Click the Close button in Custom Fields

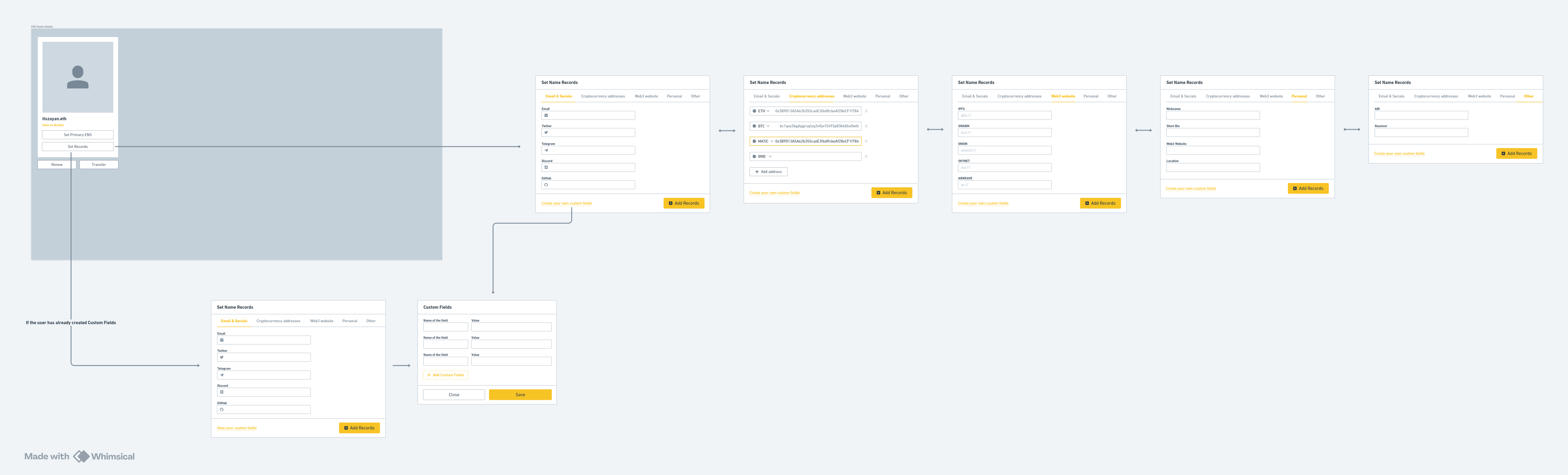pos(454,395)
